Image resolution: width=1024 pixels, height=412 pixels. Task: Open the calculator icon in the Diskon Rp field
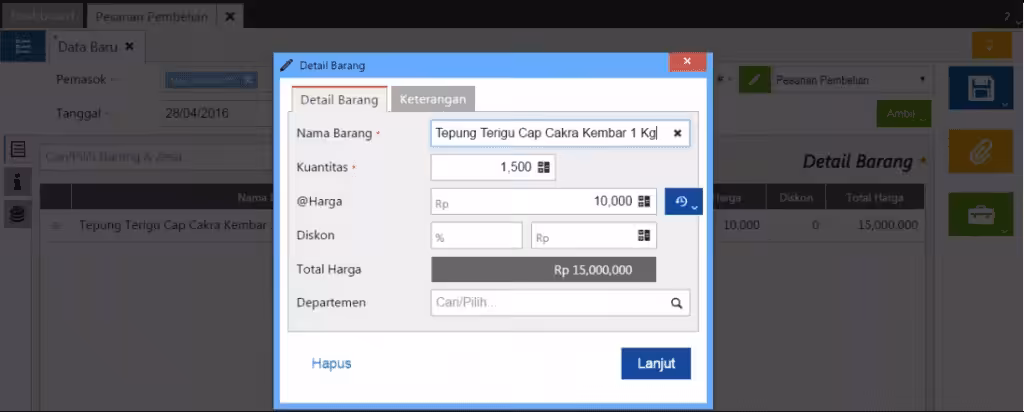[645, 236]
